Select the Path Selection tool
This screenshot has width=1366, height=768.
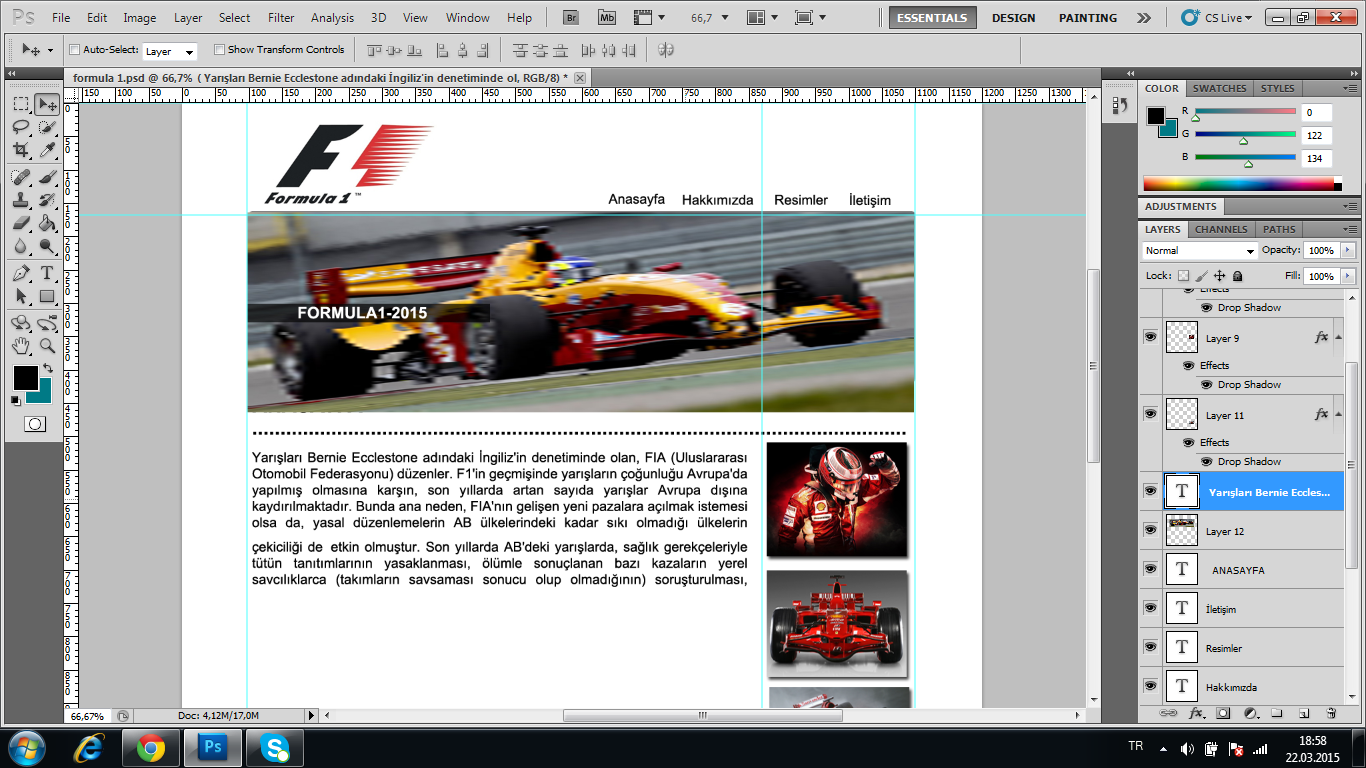tap(21, 296)
